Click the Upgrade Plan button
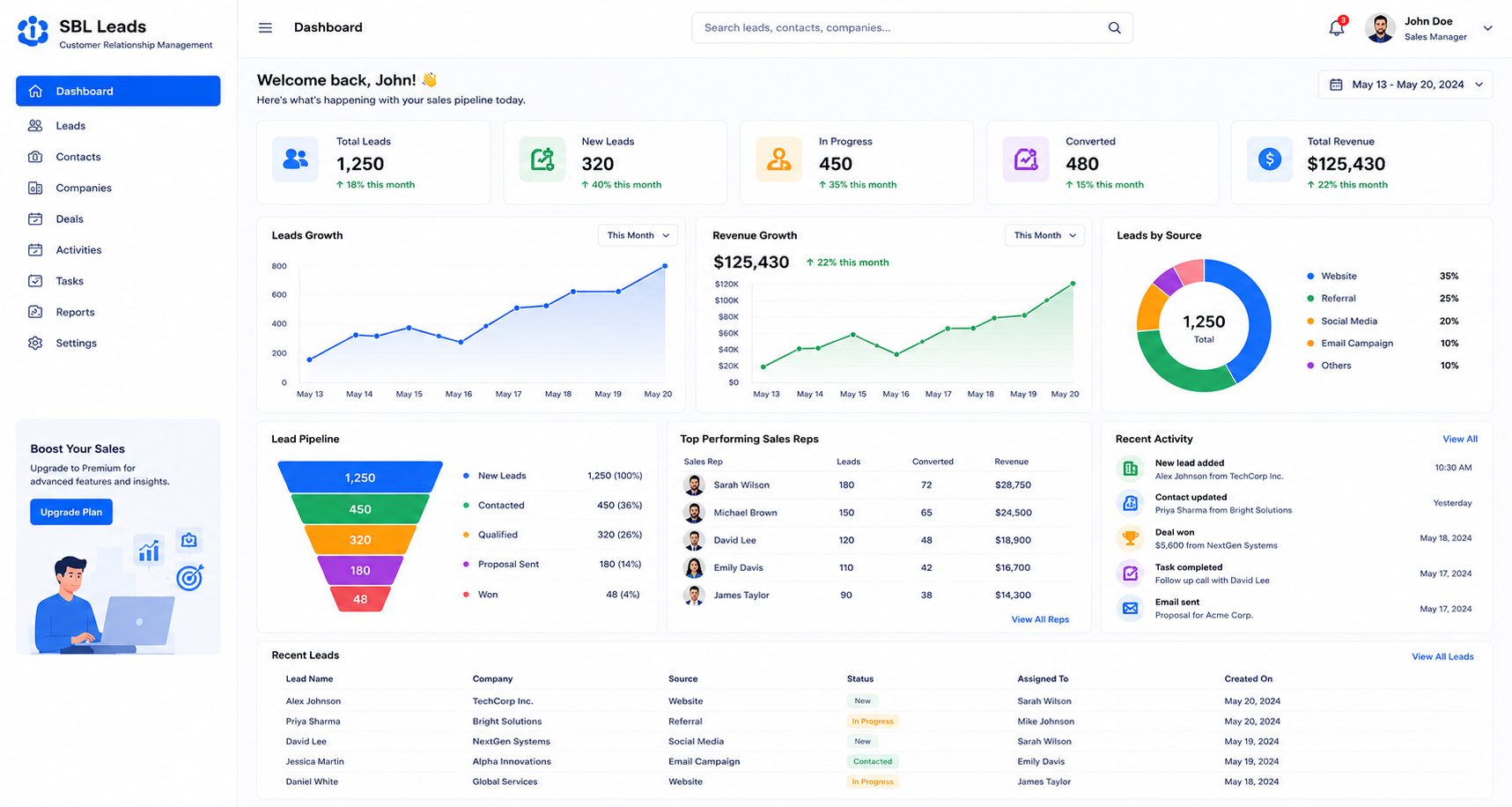The height and width of the screenshot is (807, 1512). 71,512
